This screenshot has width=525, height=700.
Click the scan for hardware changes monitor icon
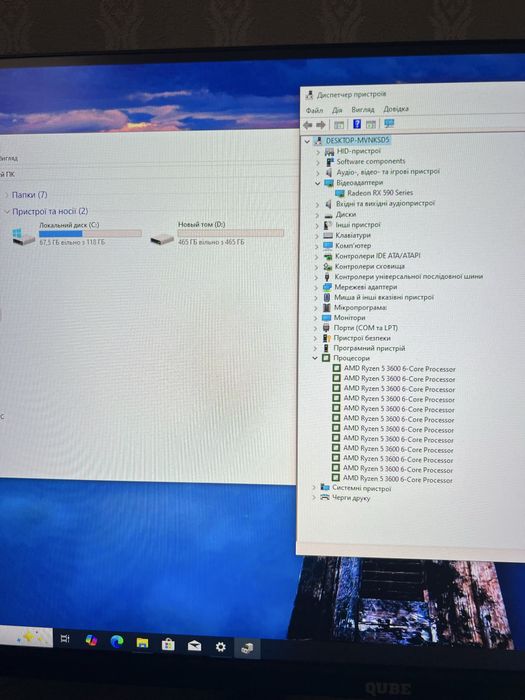coord(389,123)
